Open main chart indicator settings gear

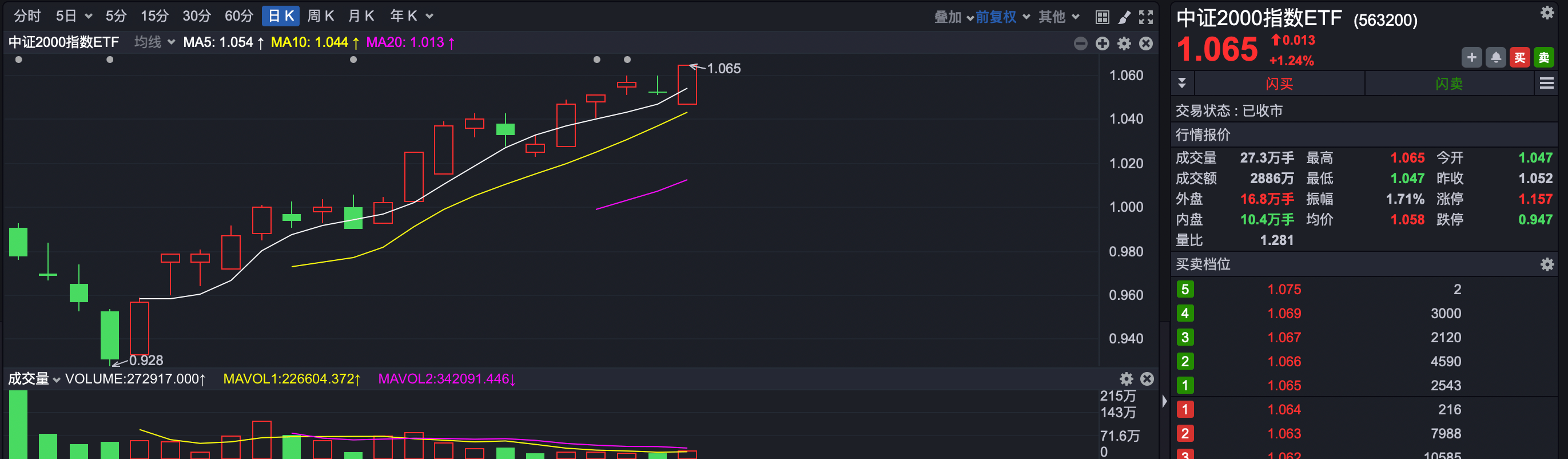pyautogui.click(x=1124, y=43)
